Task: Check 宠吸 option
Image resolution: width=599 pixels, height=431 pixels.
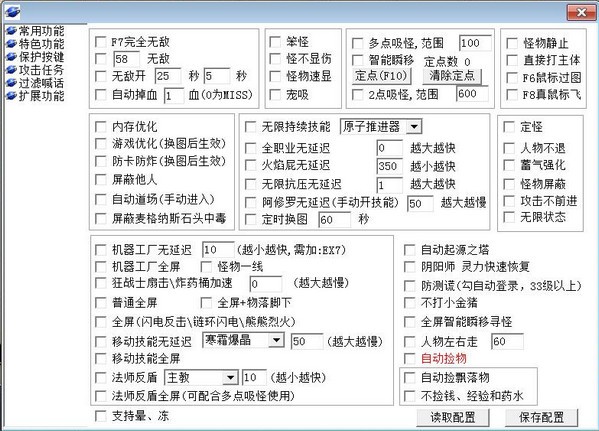Action: point(275,94)
